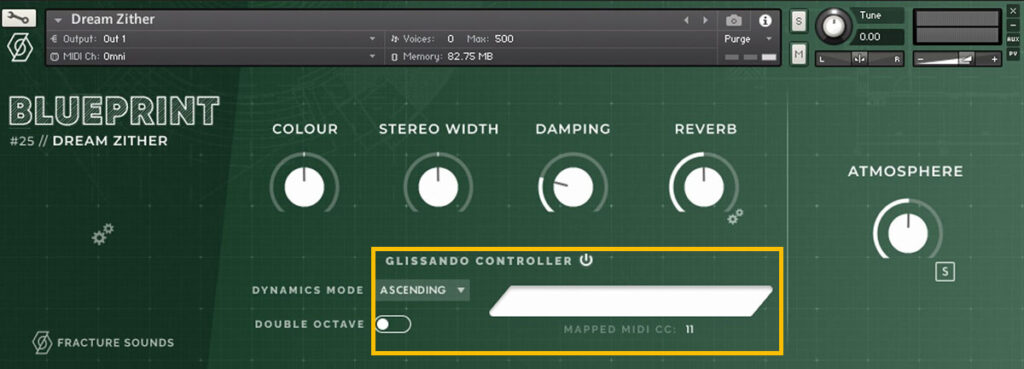Click the Fracture Sounds logo at bottom left
This screenshot has width=1024, height=369.
[103, 342]
